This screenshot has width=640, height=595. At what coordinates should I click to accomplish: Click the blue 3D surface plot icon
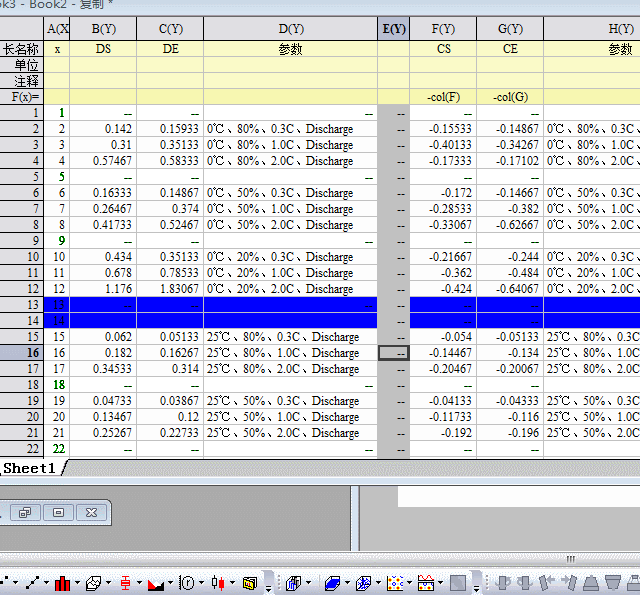click(332, 582)
